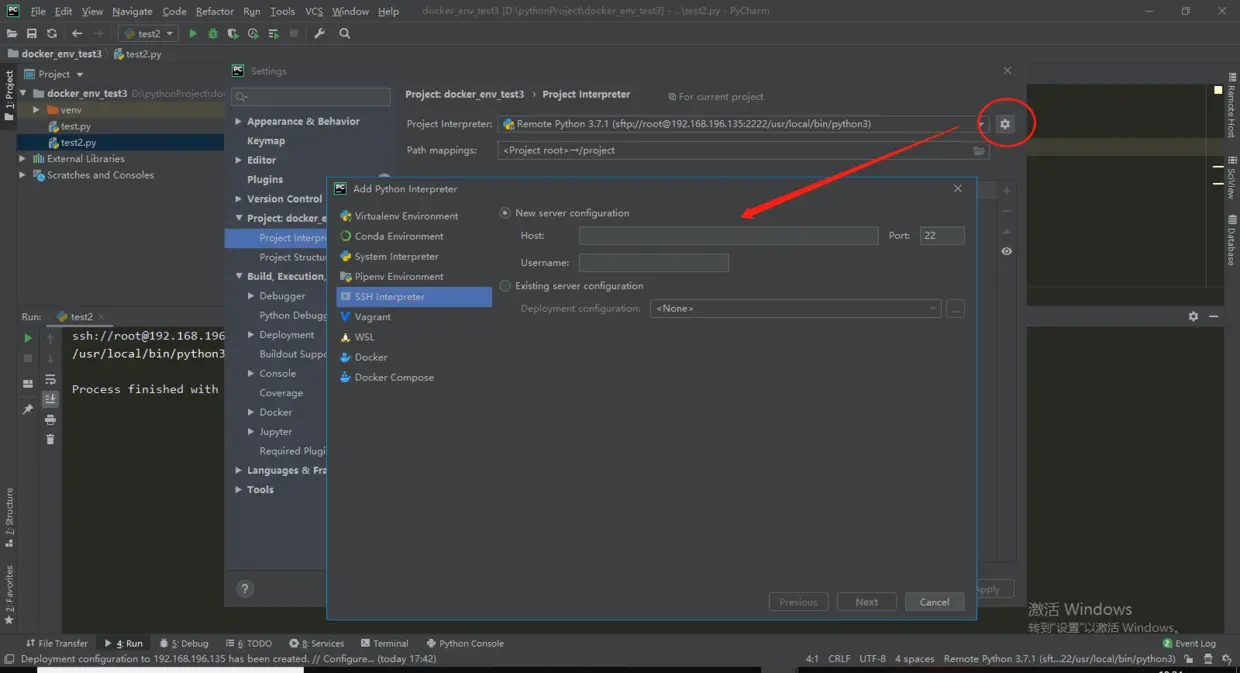This screenshot has width=1240, height=673.
Task: Open the test2 run configuration dropdown
Action: point(148,33)
